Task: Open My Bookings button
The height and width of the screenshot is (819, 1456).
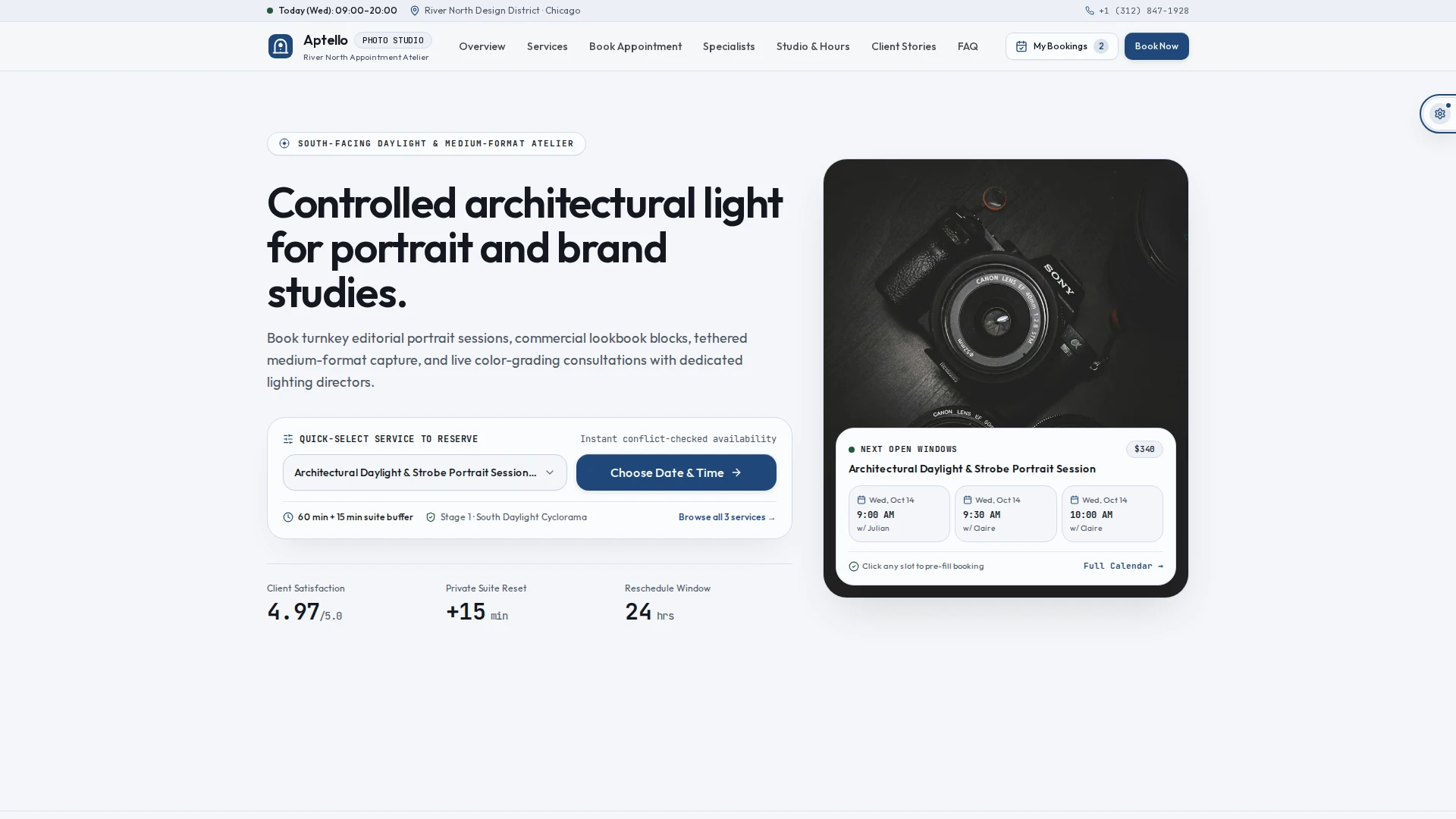Action: [x=1062, y=46]
